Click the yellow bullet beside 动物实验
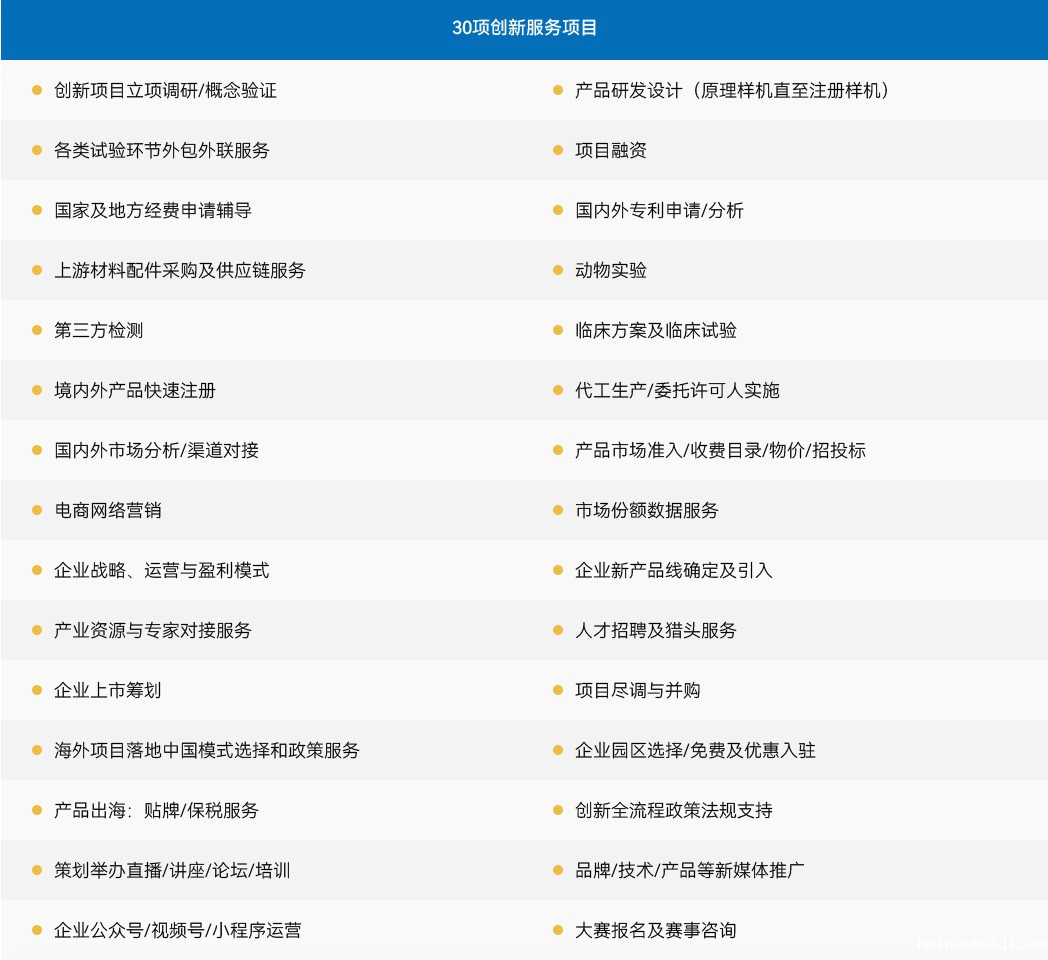The height and width of the screenshot is (960, 1048). coord(558,270)
